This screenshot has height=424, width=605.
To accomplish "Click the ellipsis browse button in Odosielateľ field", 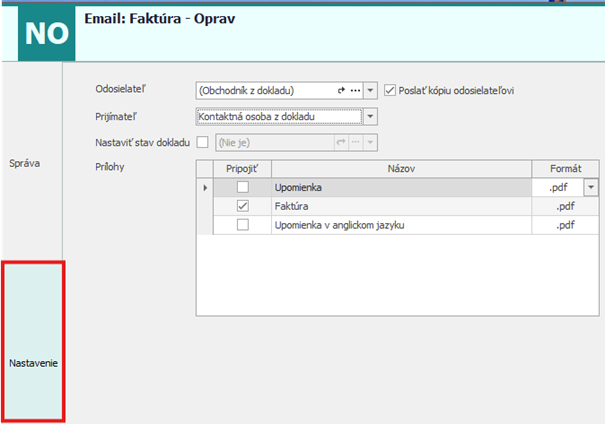I will click(x=354, y=90).
